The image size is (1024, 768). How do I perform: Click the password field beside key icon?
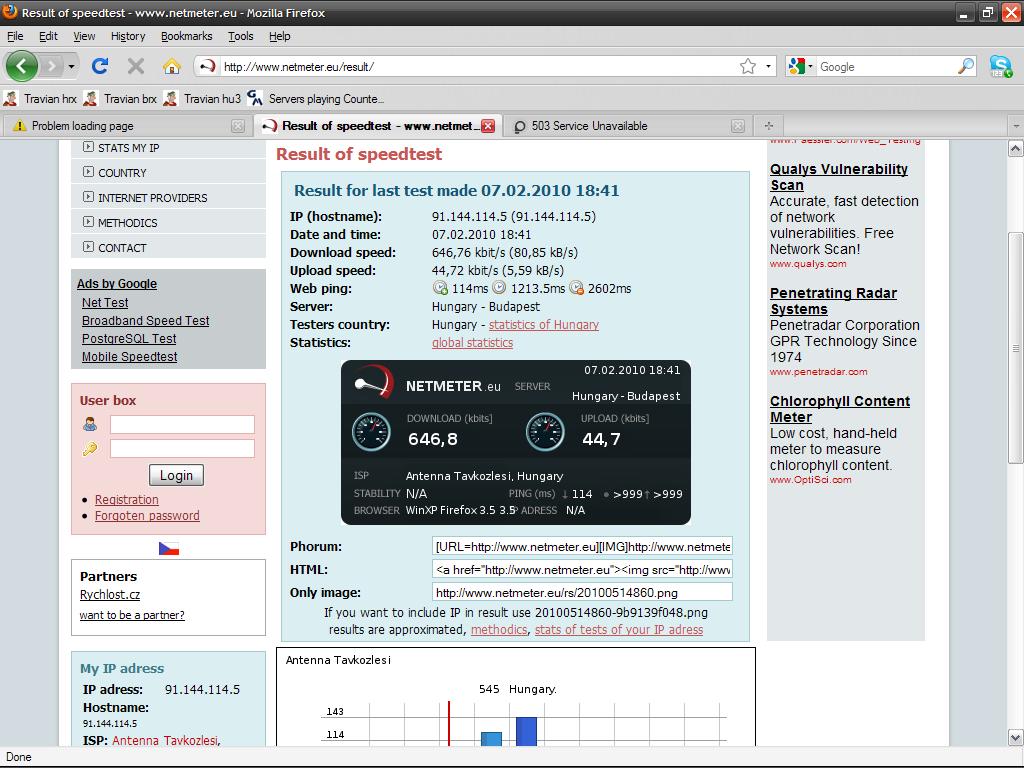coord(182,448)
